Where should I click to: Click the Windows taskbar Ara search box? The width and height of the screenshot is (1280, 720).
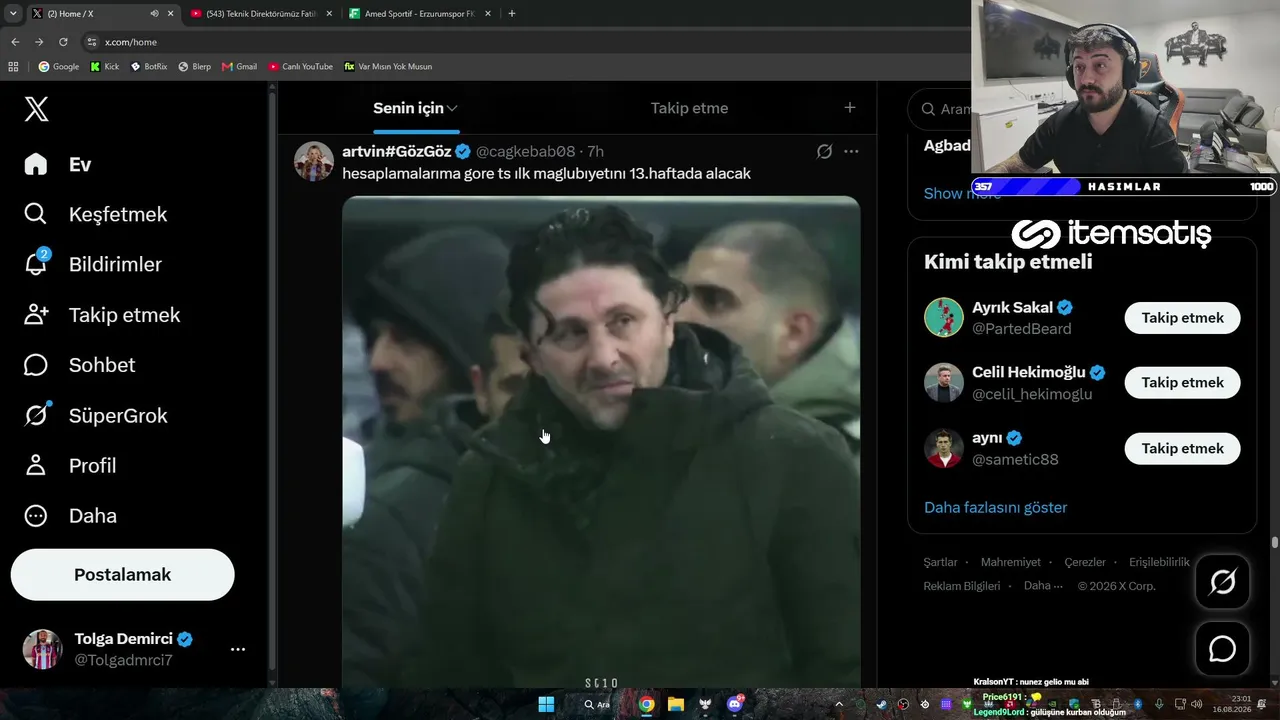tap(597, 704)
